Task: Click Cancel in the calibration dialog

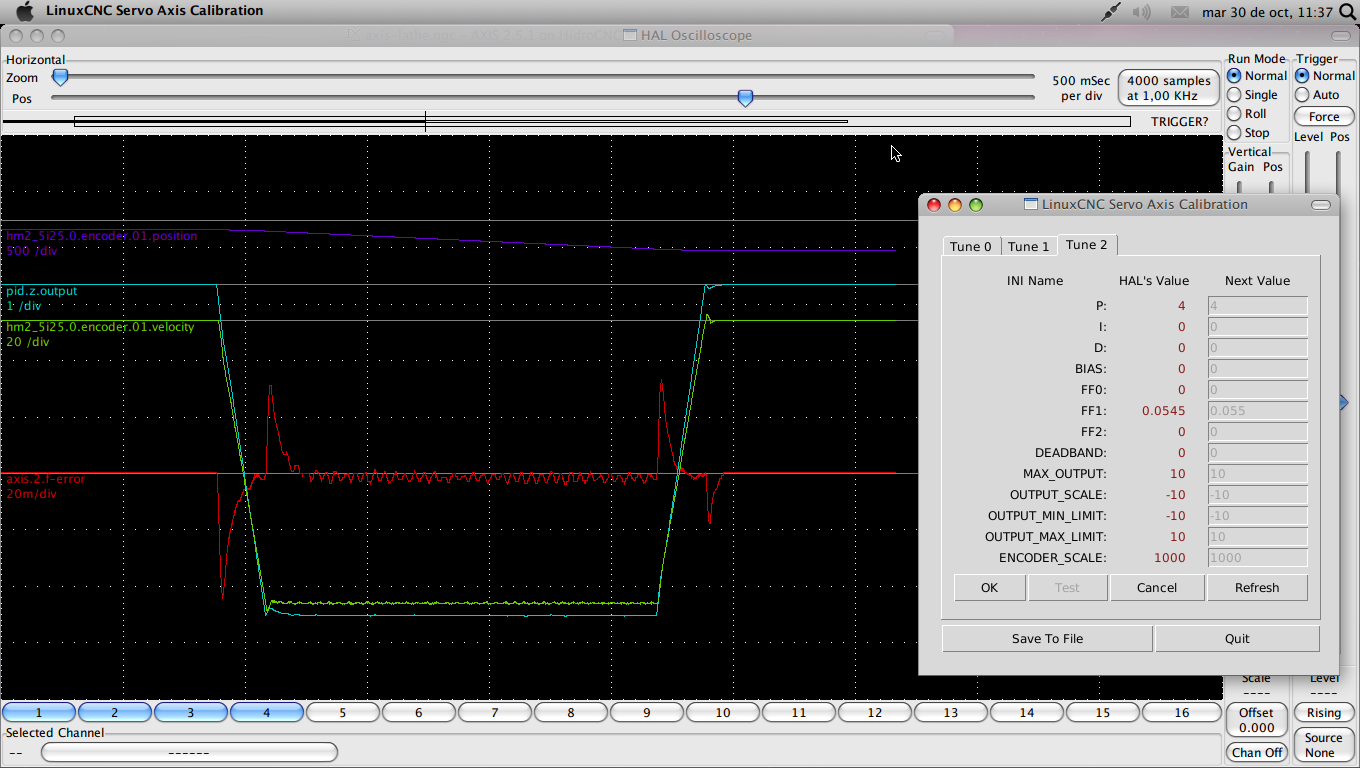Action: point(1157,588)
